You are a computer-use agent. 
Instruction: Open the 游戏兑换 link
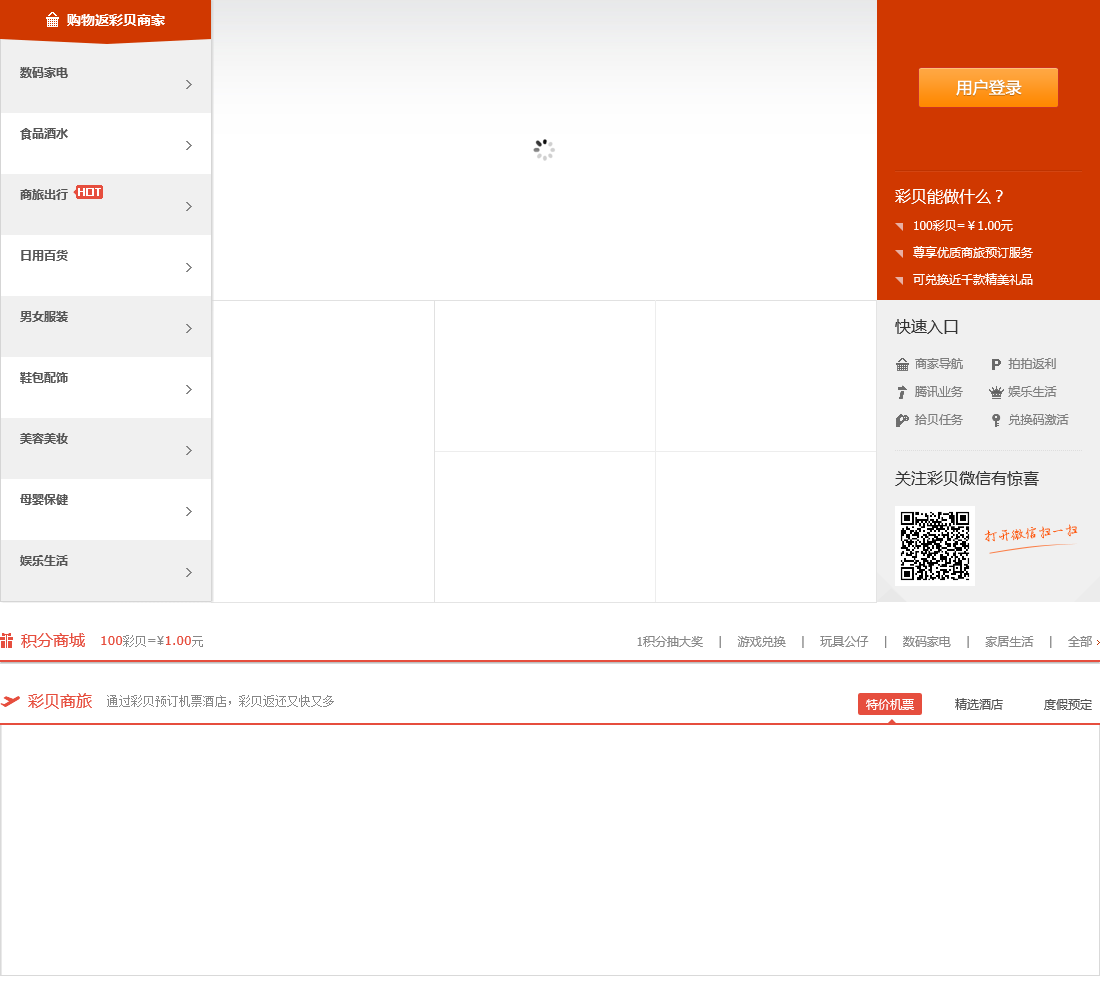(761, 641)
